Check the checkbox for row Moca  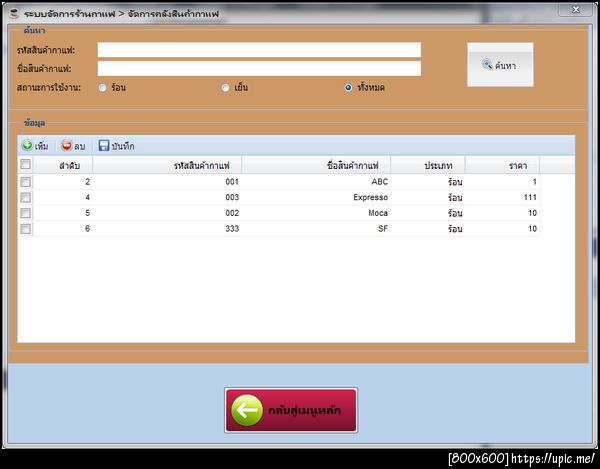click(x=25, y=213)
